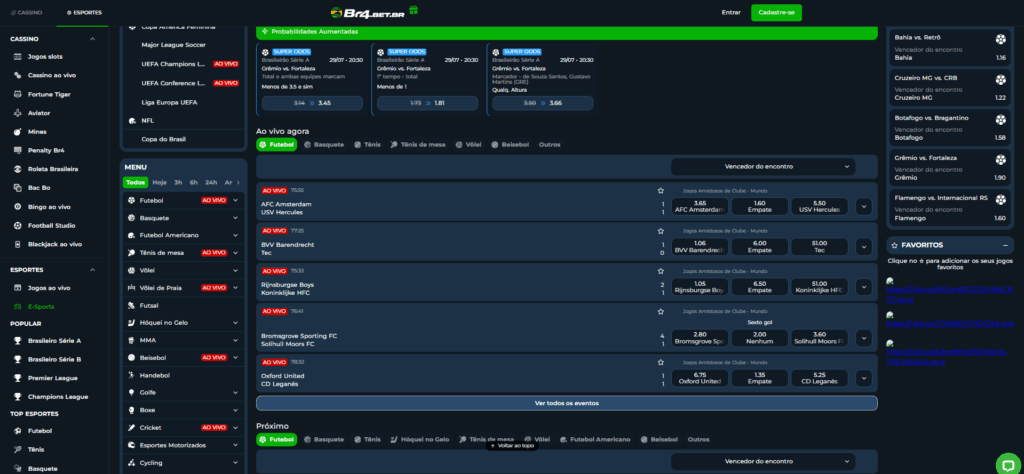Open the Mines game icon

pos(18,132)
